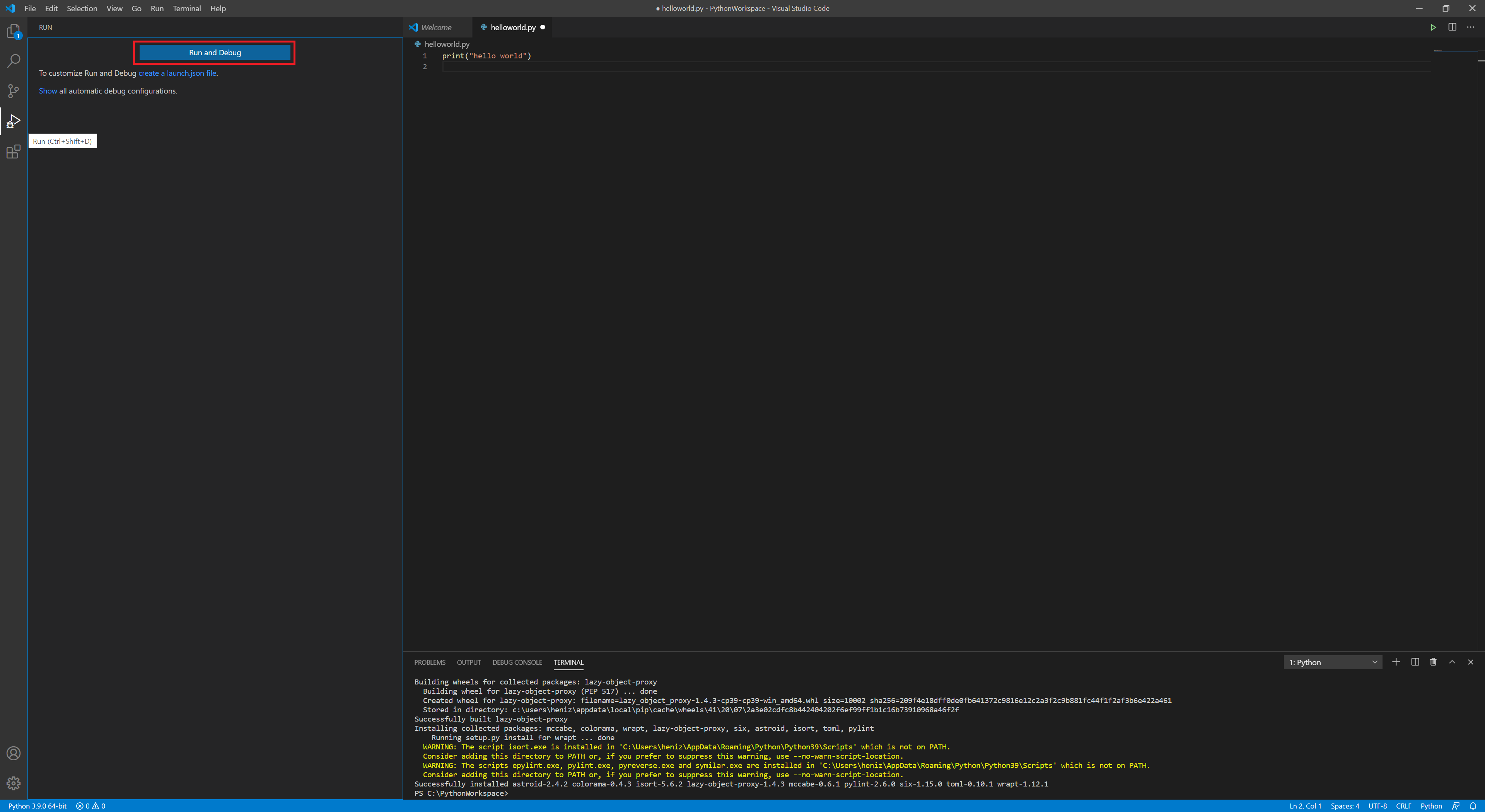Open editor More Actions ellipsis menu
Screen dimensions: 1485x812
(x=1471, y=27)
